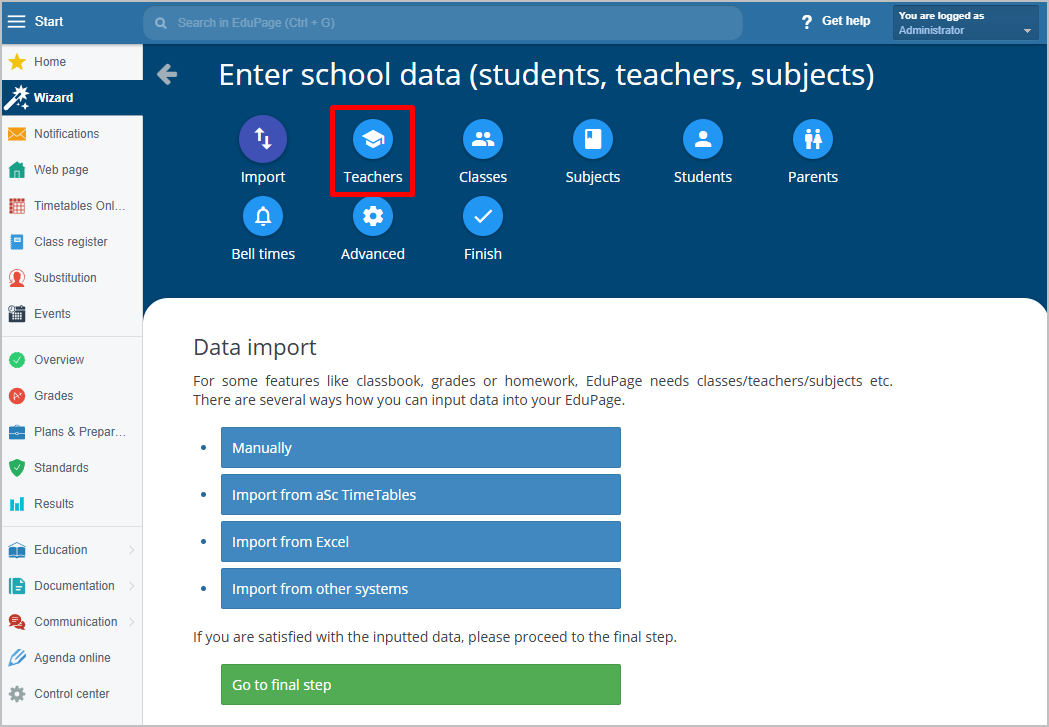The width and height of the screenshot is (1049, 727).
Task: Open Class register label in sidebar
Action: [x=71, y=242]
